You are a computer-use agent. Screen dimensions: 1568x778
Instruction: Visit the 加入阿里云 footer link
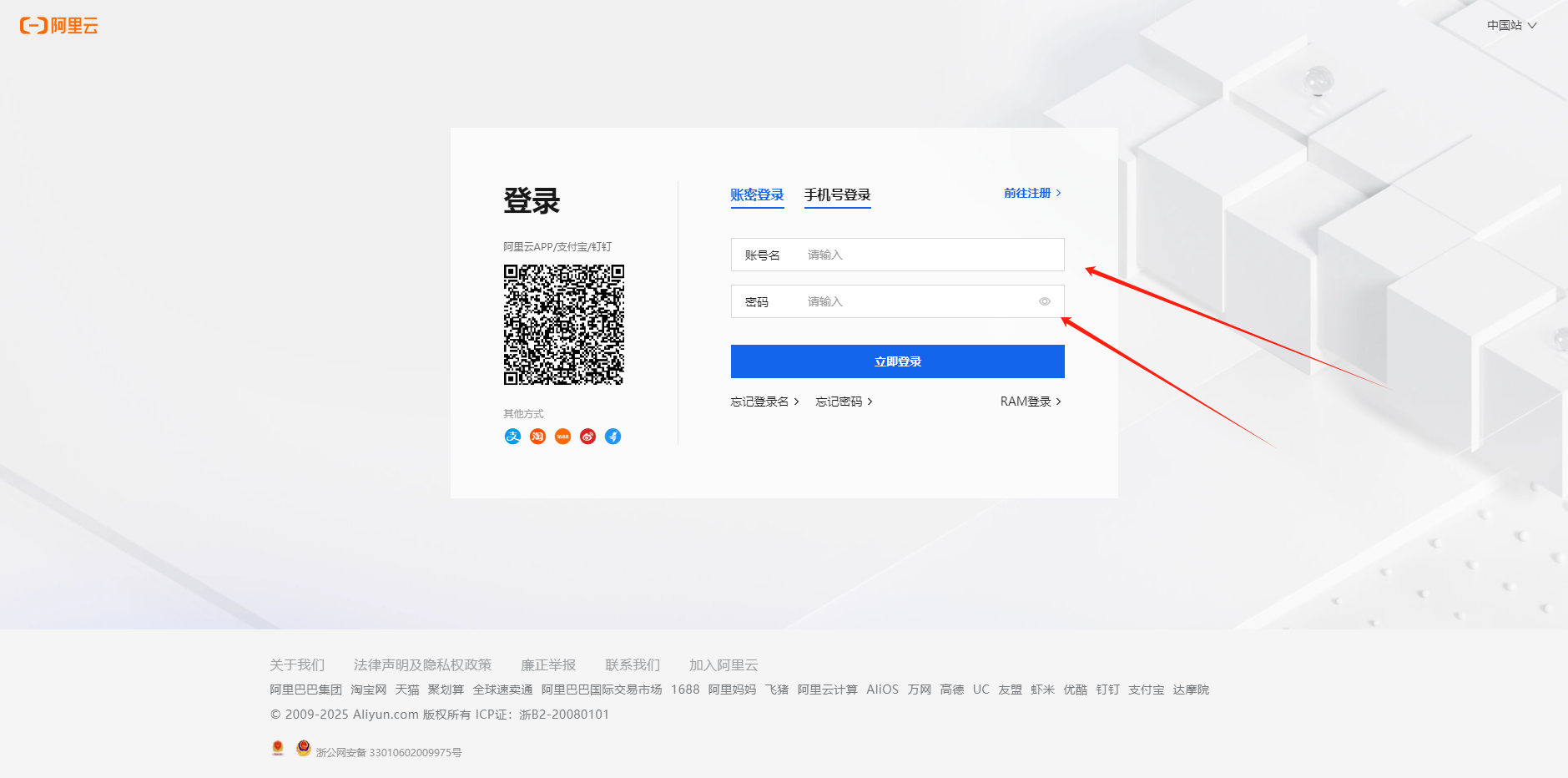pyautogui.click(x=723, y=665)
